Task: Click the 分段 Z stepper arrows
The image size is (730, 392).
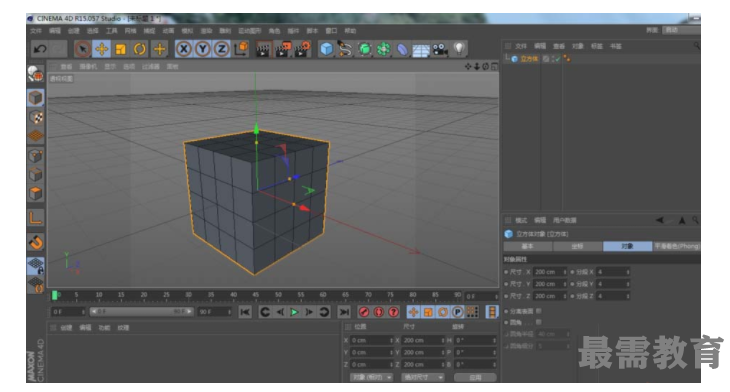Action: coord(628,296)
